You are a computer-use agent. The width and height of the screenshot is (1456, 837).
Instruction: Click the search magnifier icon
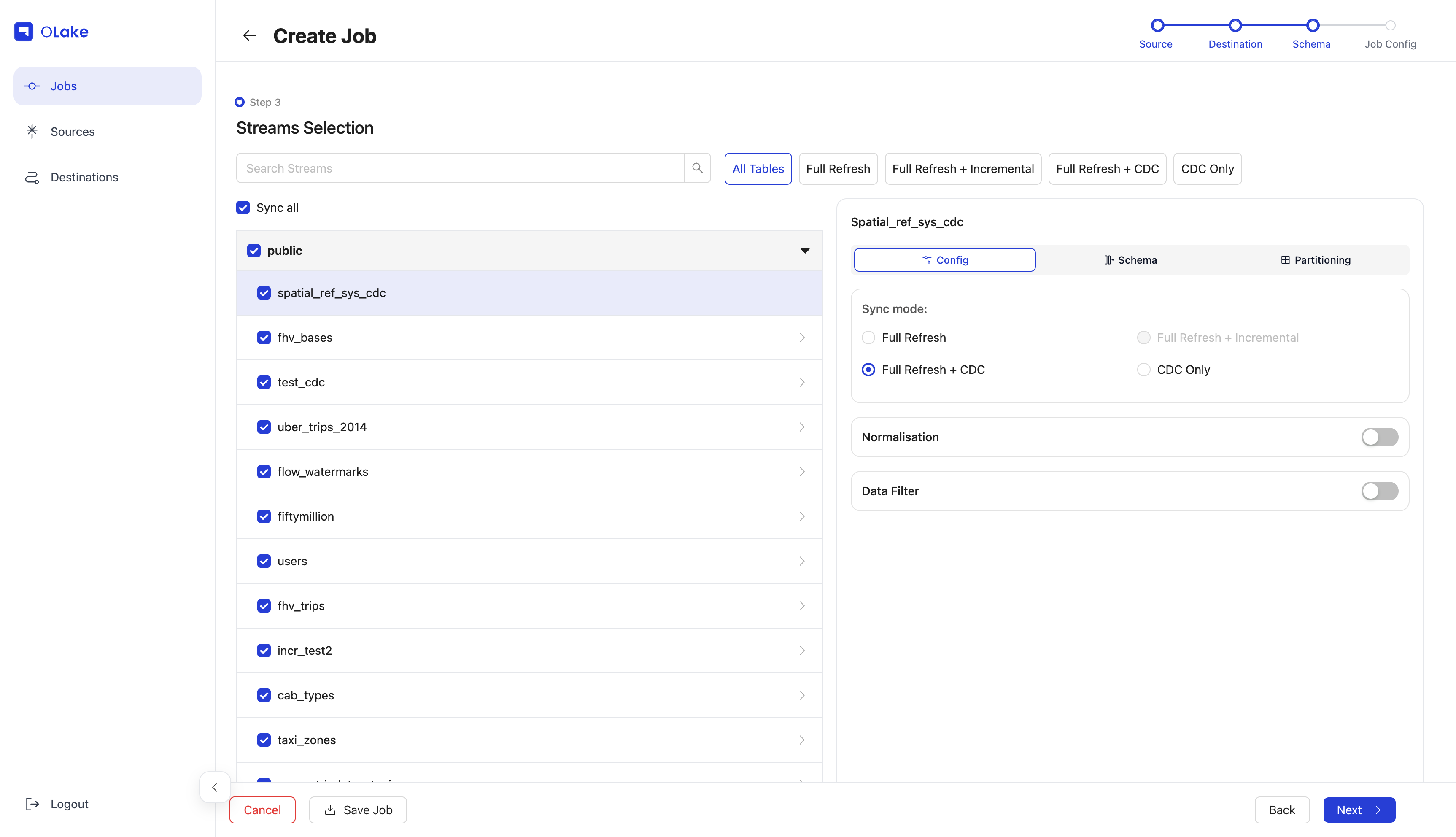tap(698, 168)
